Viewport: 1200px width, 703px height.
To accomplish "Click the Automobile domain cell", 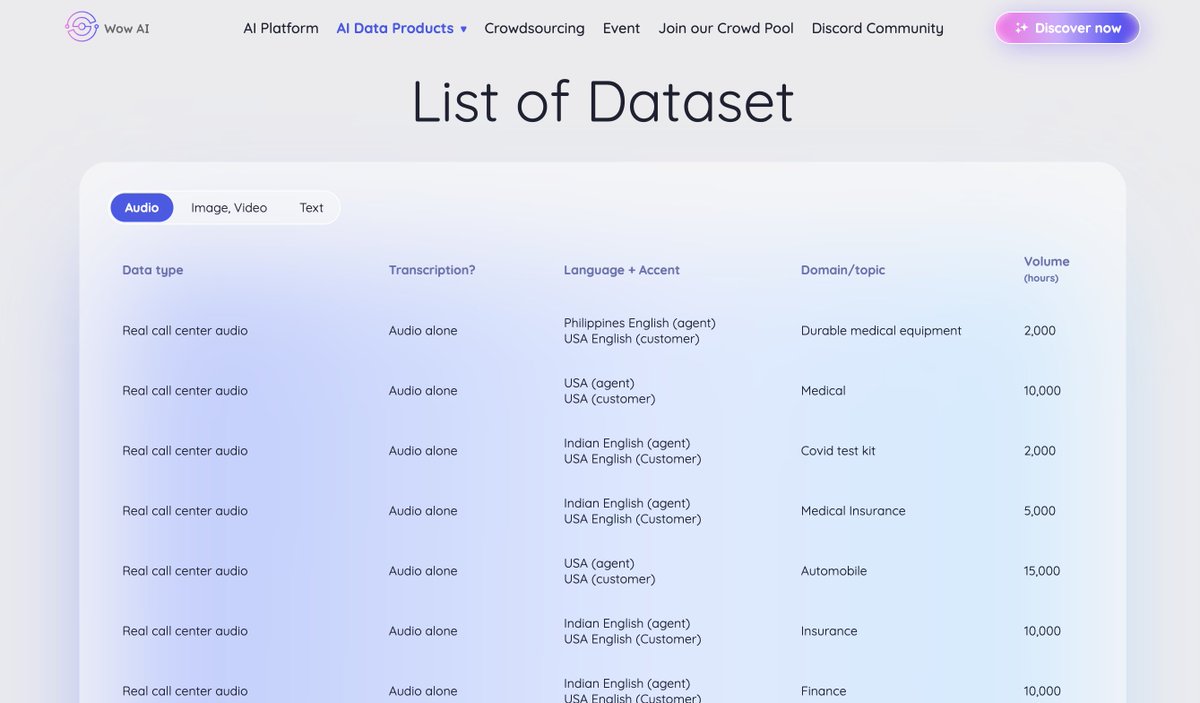I will (x=834, y=571).
